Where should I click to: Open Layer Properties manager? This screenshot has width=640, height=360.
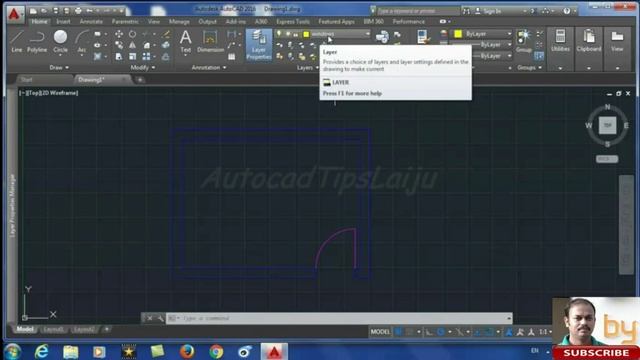coord(259,45)
